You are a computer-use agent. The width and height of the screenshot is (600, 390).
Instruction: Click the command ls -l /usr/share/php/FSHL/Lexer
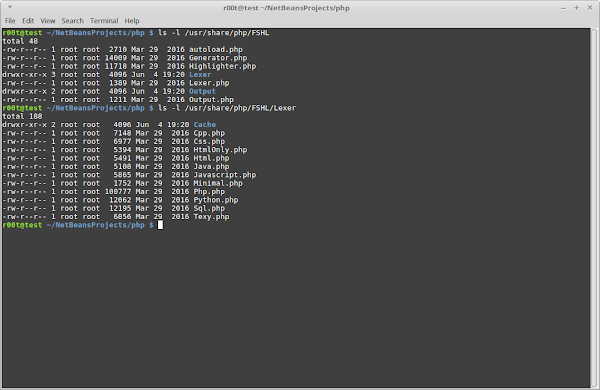[x=227, y=108]
